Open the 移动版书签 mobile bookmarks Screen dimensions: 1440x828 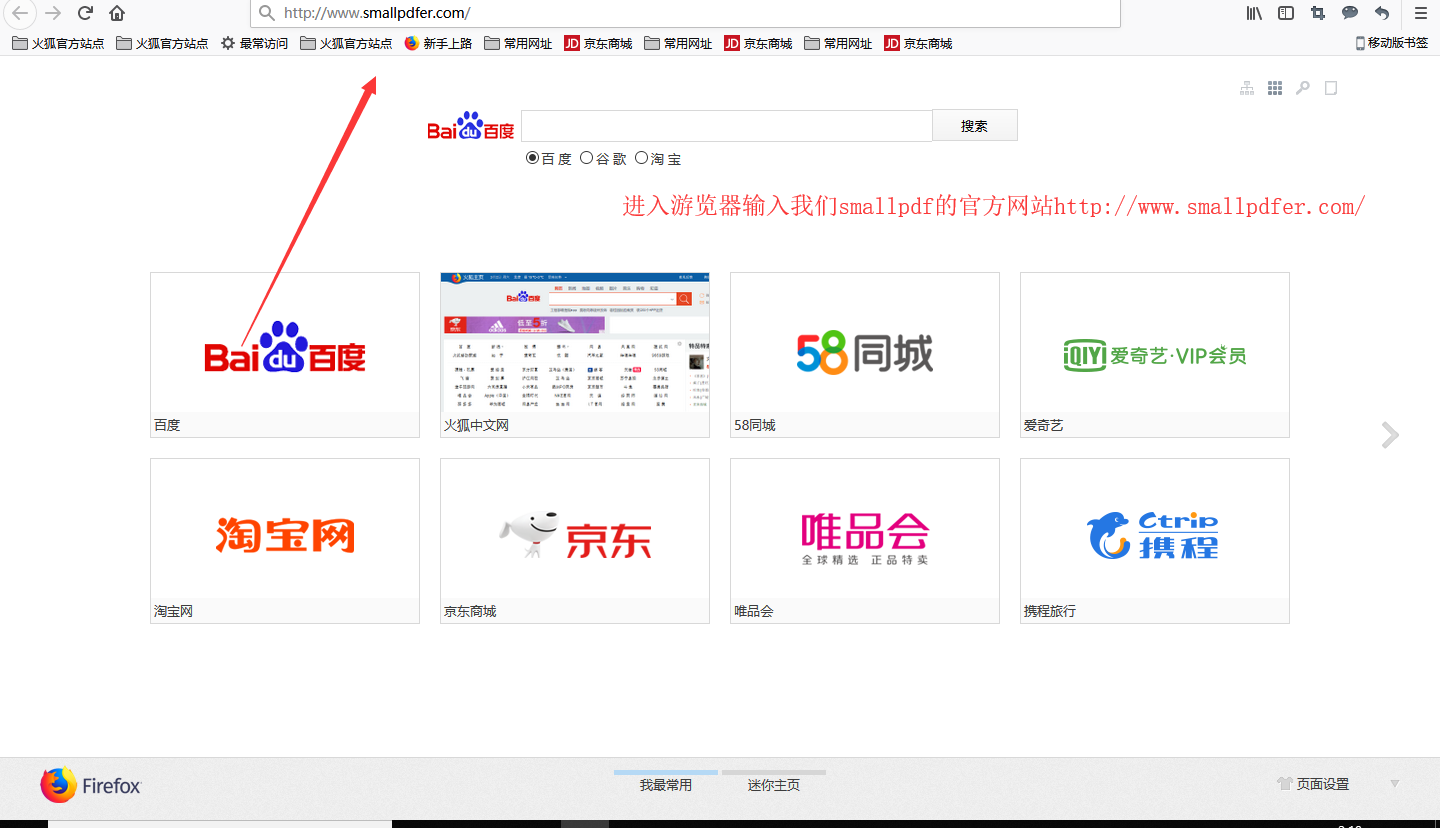coord(1392,43)
